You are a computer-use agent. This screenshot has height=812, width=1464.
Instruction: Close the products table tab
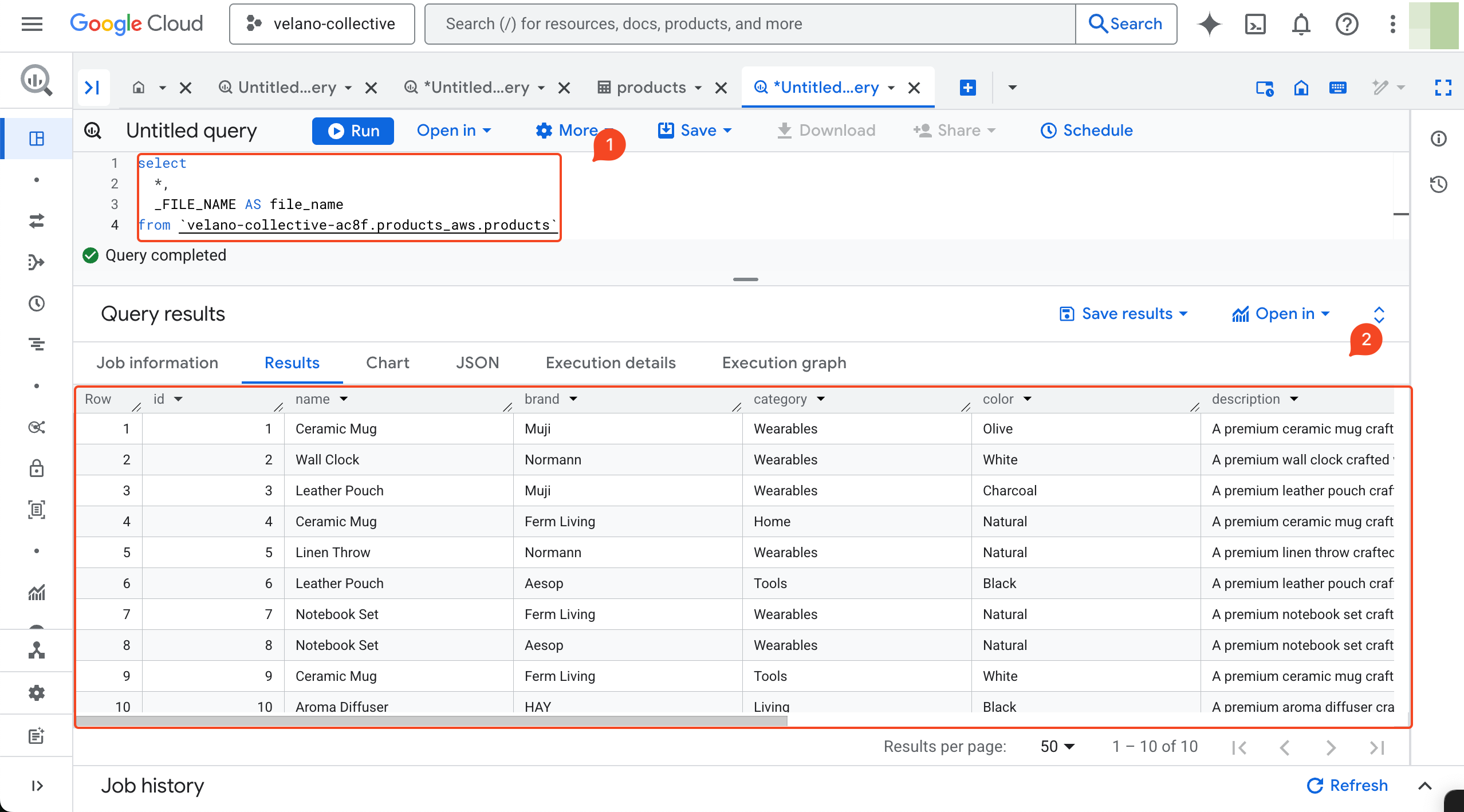click(721, 88)
